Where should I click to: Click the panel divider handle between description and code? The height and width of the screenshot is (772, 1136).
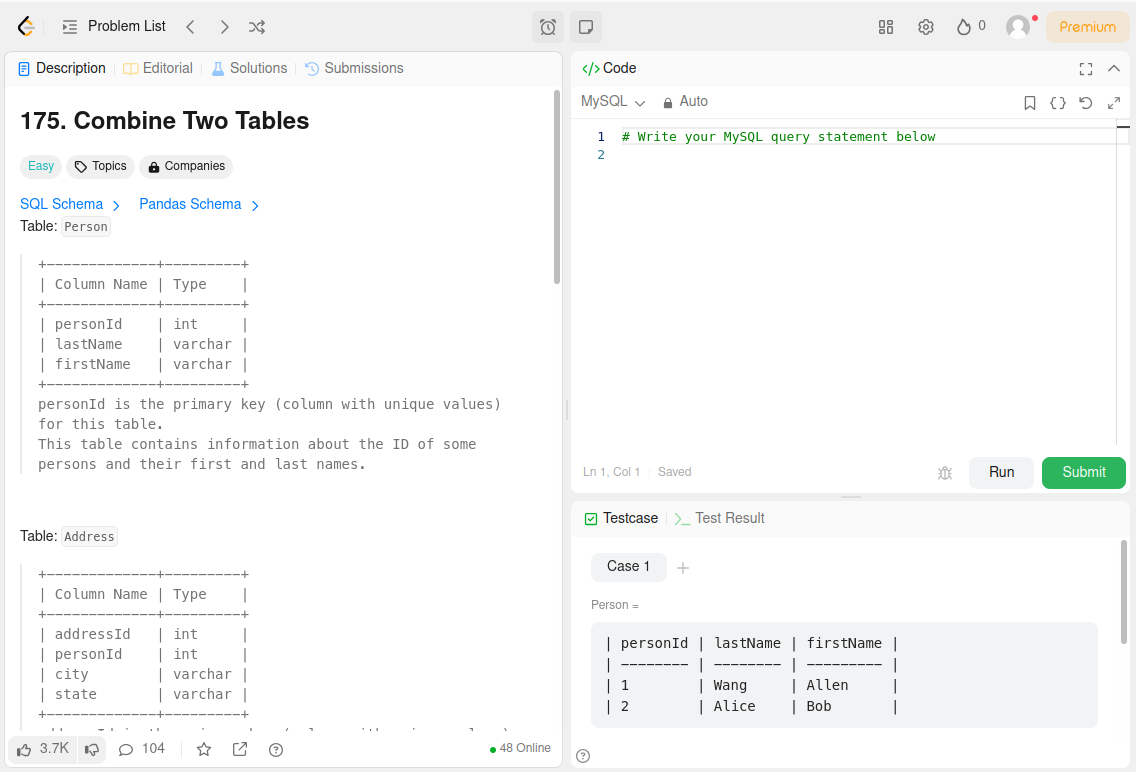coord(567,410)
